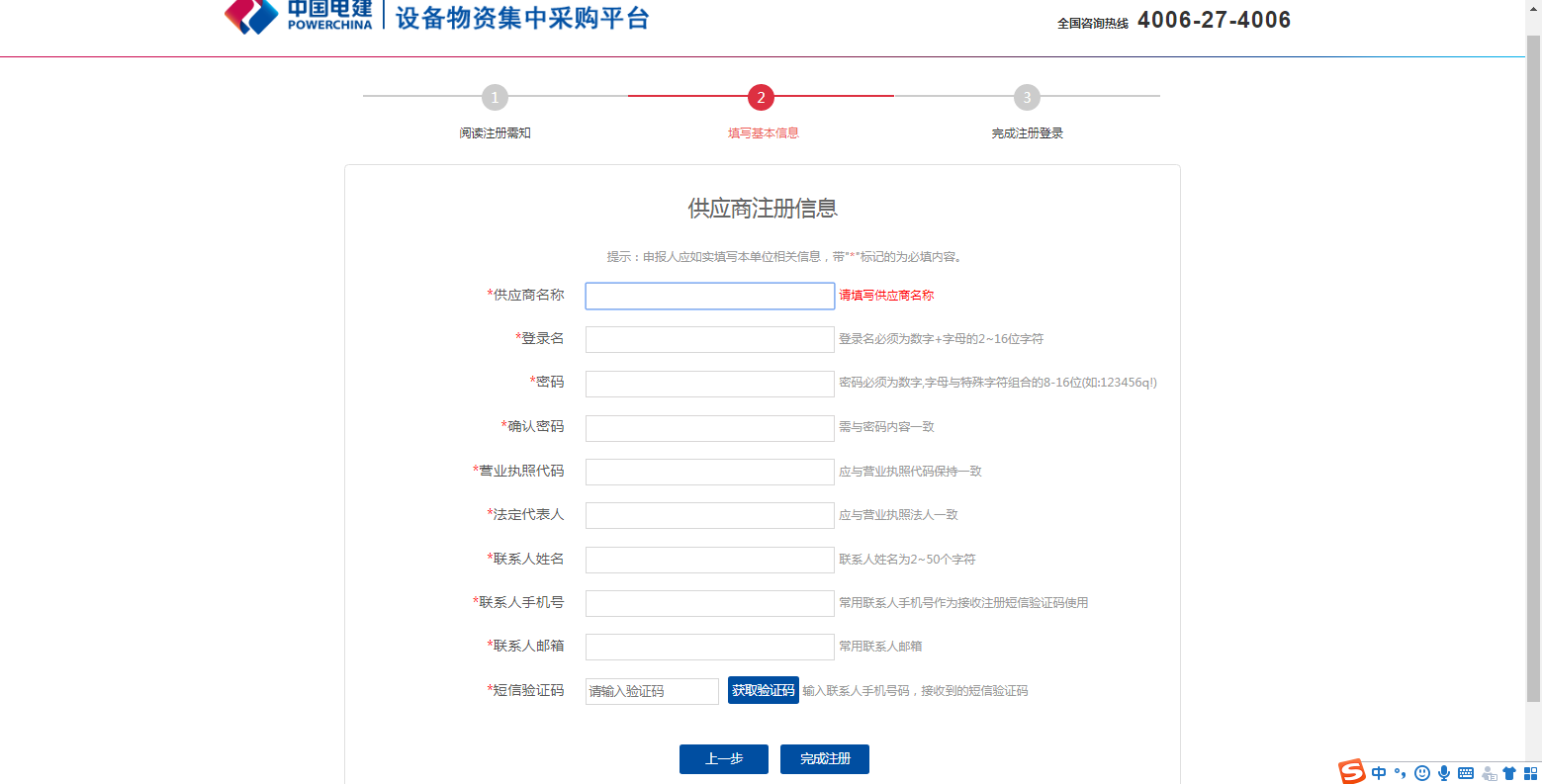Click the hint 需与密码内容一致
The image size is (1542, 784).
coord(886,427)
